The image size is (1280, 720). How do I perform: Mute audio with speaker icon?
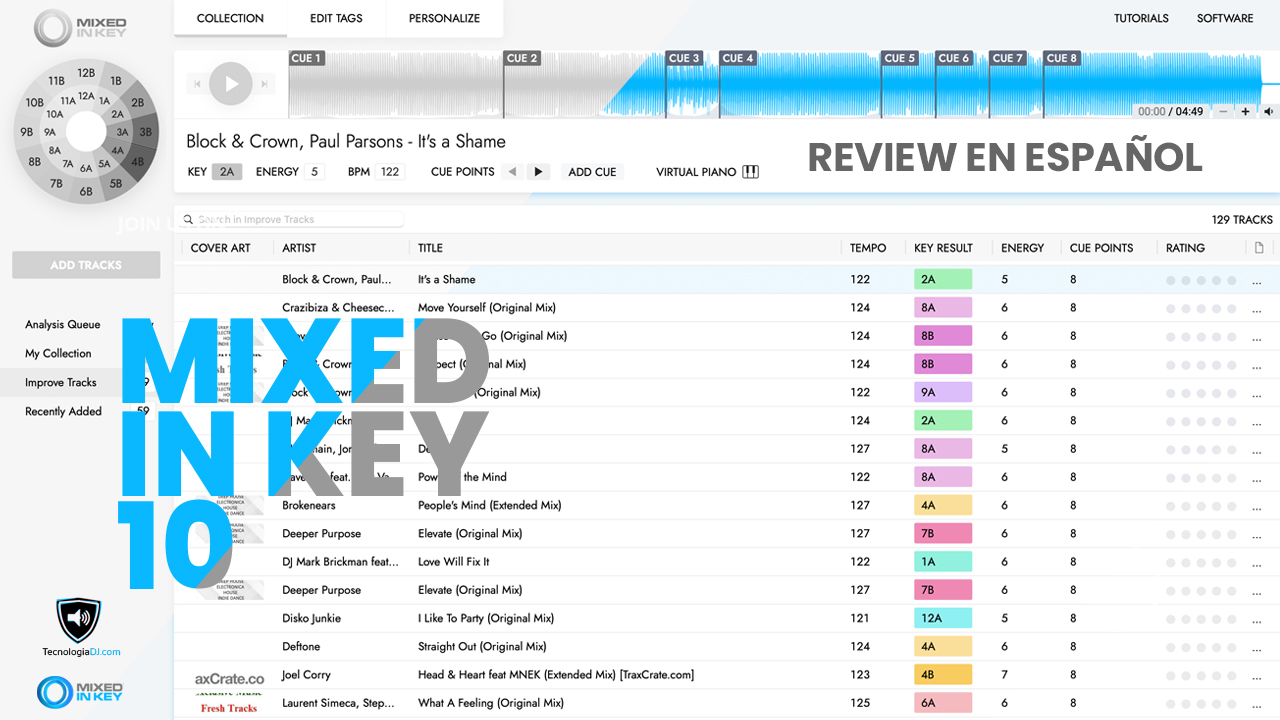[x=1268, y=112]
